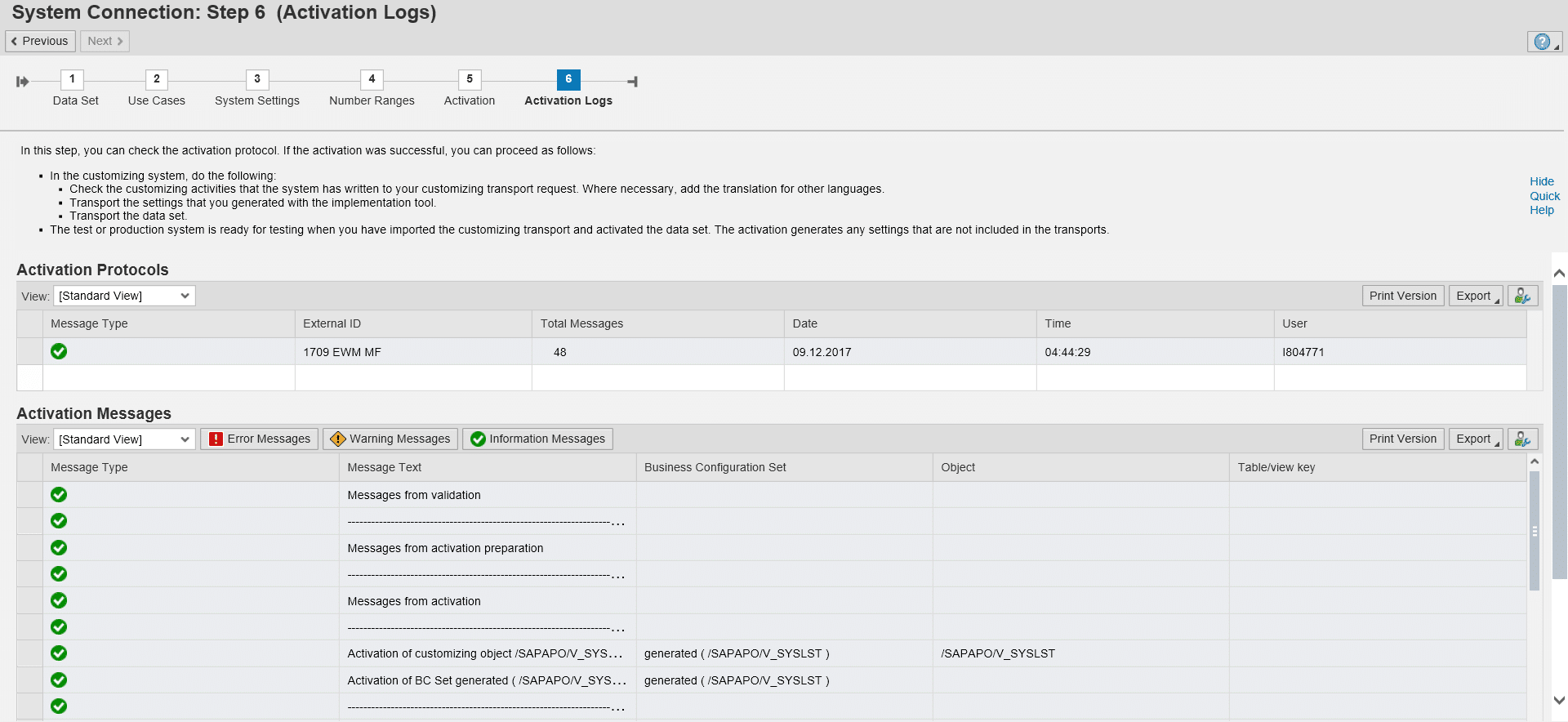The image size is (1568, 722).
Task: Click the roadmap end marker icon
Action: (632, 82)
